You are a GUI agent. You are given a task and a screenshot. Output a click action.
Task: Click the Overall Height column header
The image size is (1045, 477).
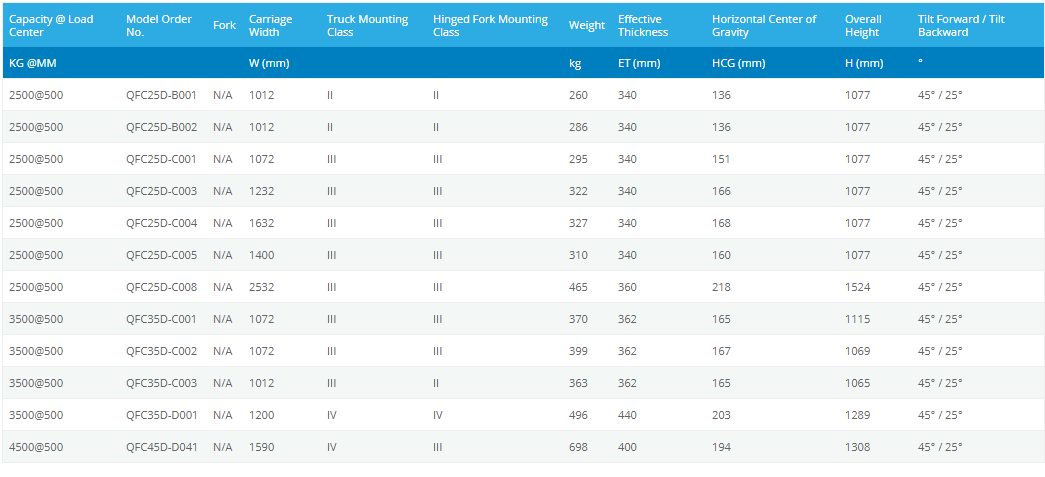863,25
